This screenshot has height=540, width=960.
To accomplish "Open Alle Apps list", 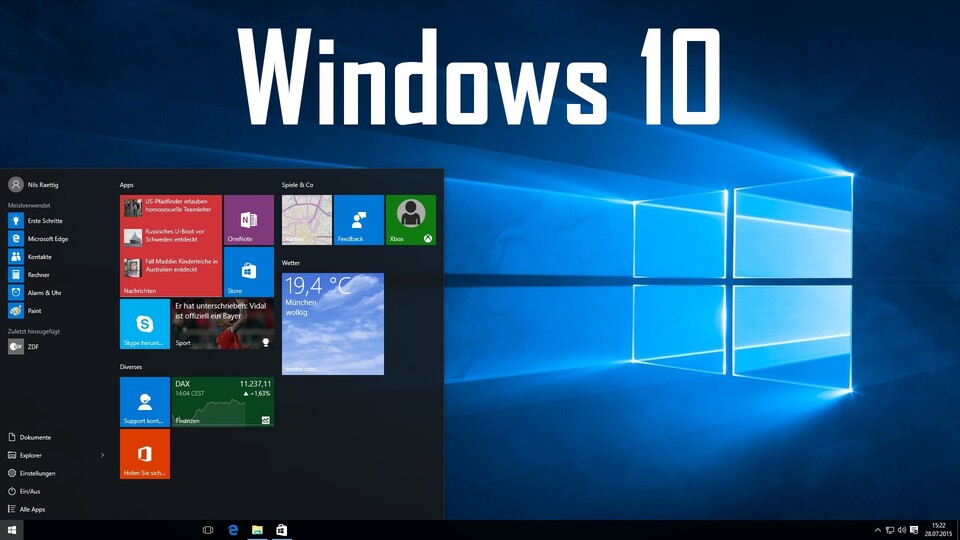I will click(32, 509).
